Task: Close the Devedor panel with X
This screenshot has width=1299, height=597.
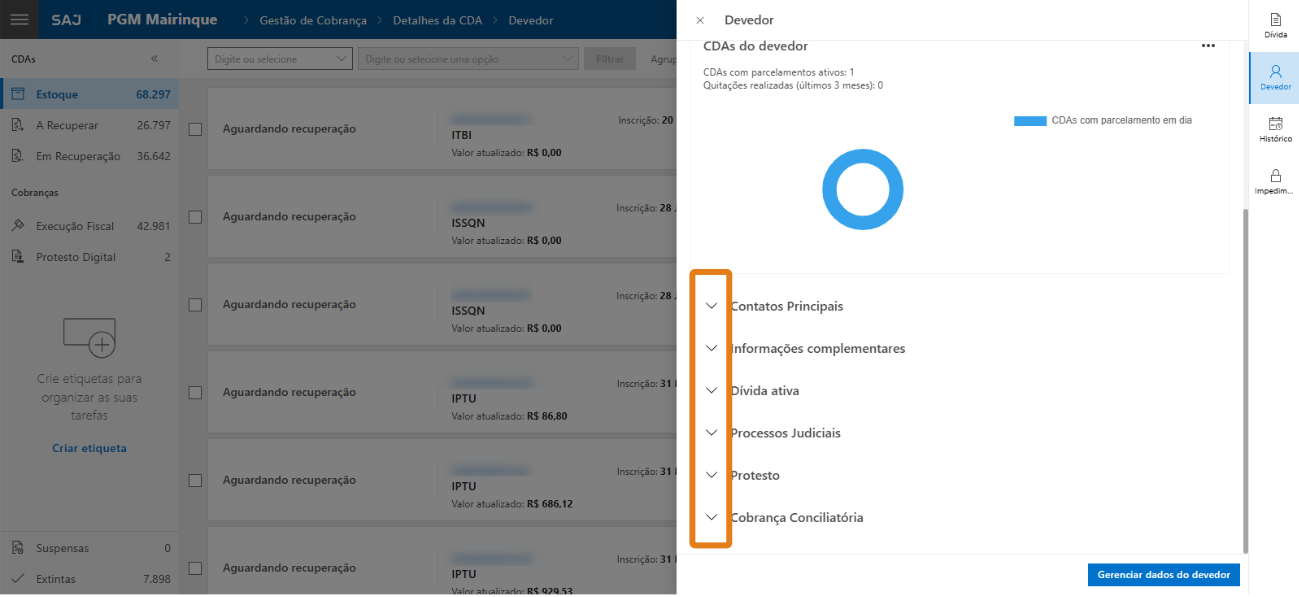Action: tap(700, 20)
